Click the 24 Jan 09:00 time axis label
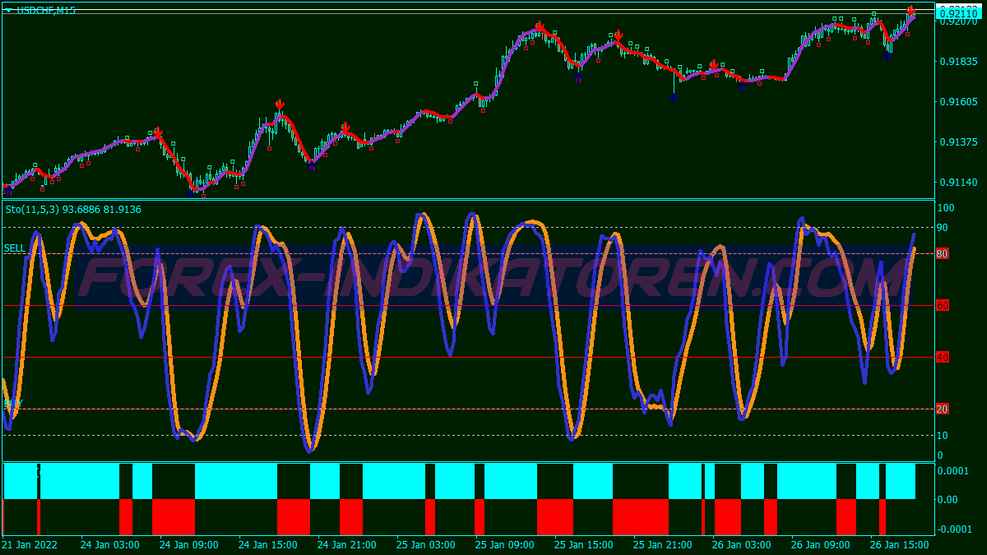Viewport: 987px width, 555px height. pyautogui.click(x=188, y=546)
